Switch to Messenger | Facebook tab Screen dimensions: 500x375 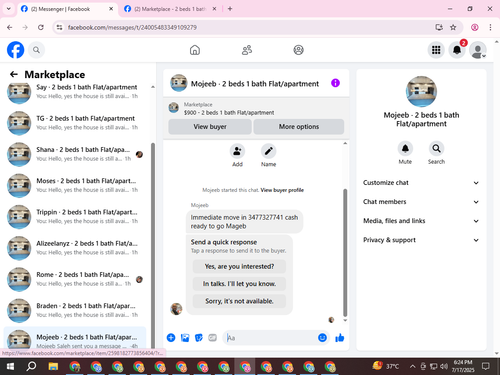pyautogui.click(x=67, y=9)
